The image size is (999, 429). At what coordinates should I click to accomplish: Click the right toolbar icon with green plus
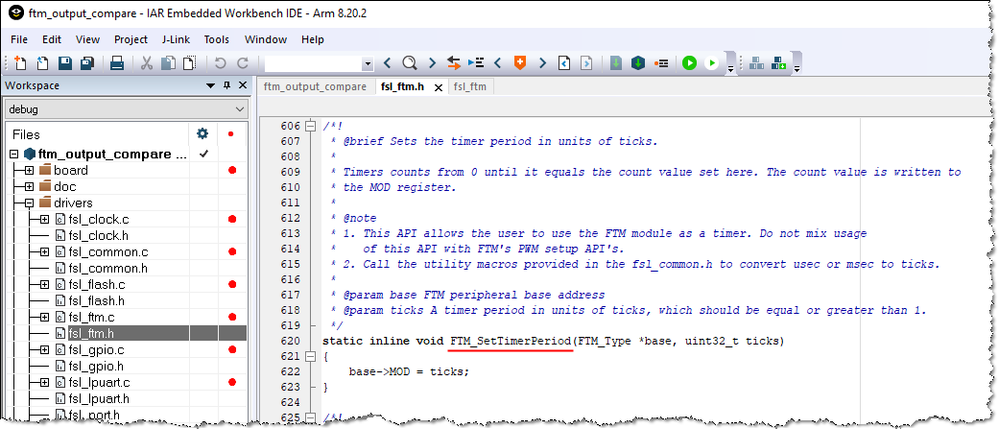click(779, 63)
